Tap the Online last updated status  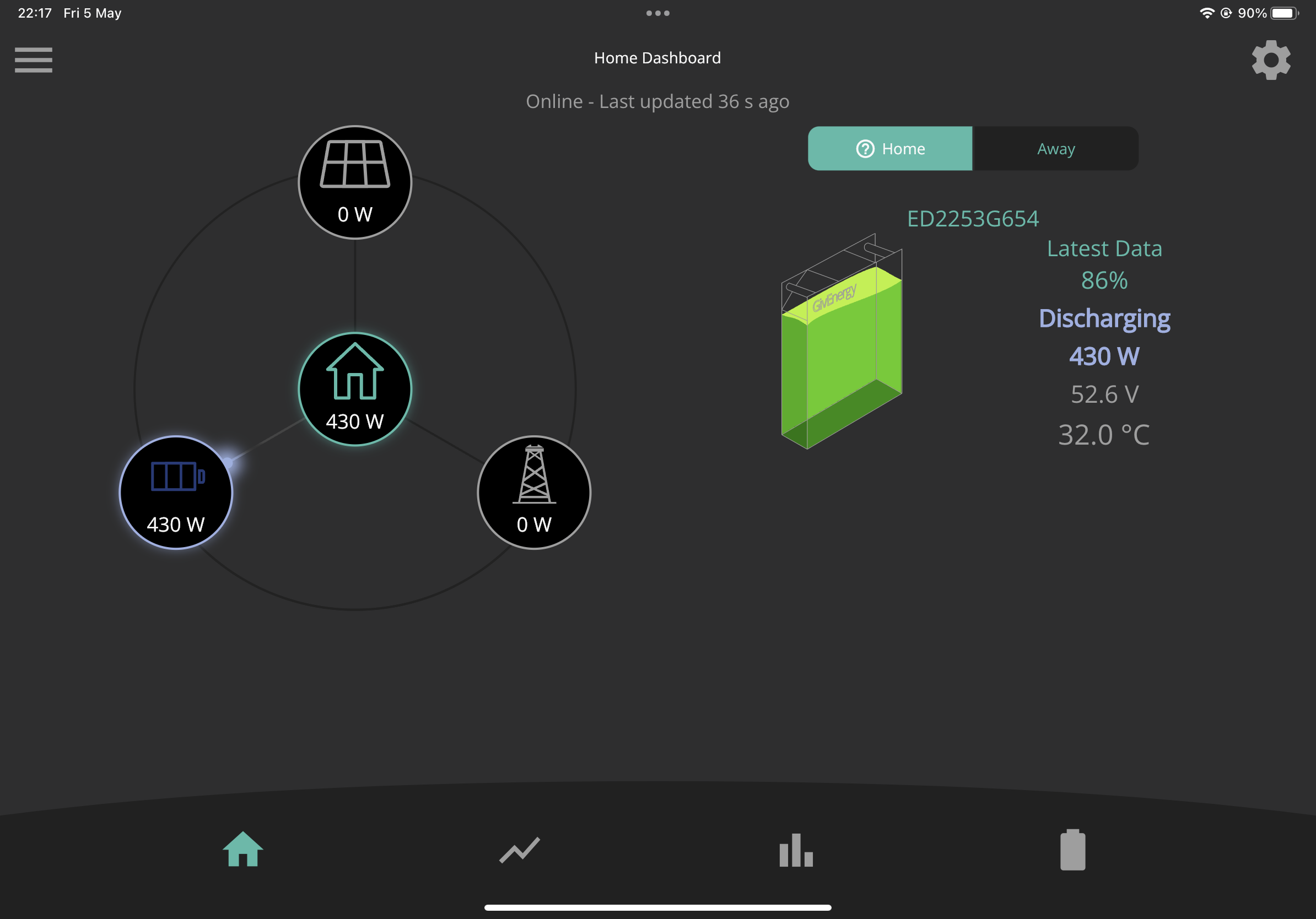click(x=657, y=101)
